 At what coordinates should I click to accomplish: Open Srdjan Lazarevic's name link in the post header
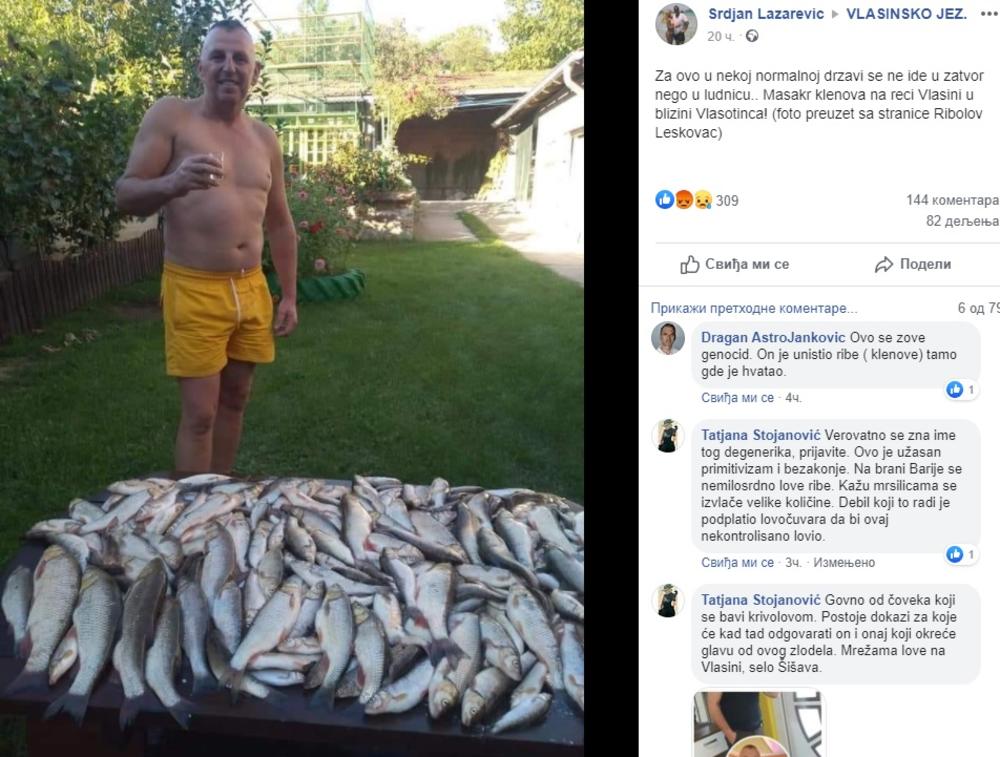(x=766, y=14)
